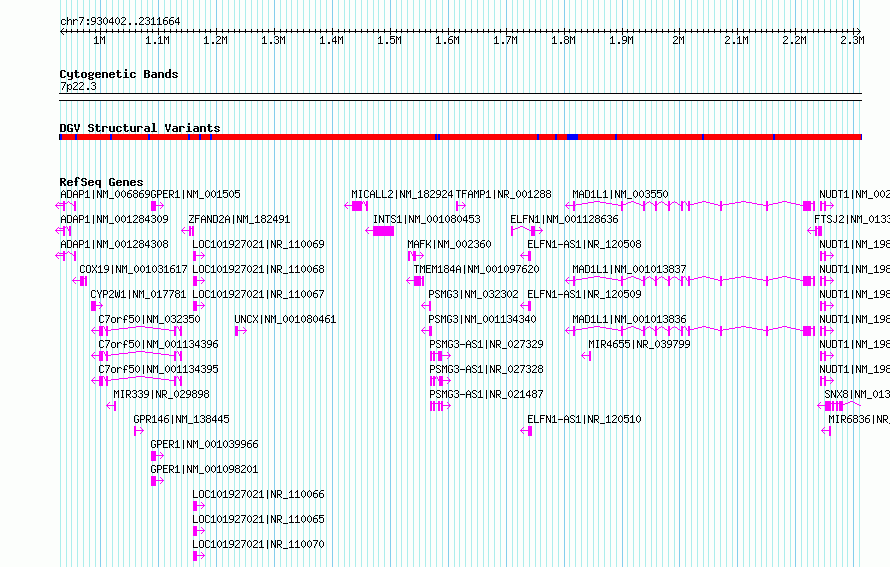Select LOC101927021|NR_110070 label

coord(258,544)
